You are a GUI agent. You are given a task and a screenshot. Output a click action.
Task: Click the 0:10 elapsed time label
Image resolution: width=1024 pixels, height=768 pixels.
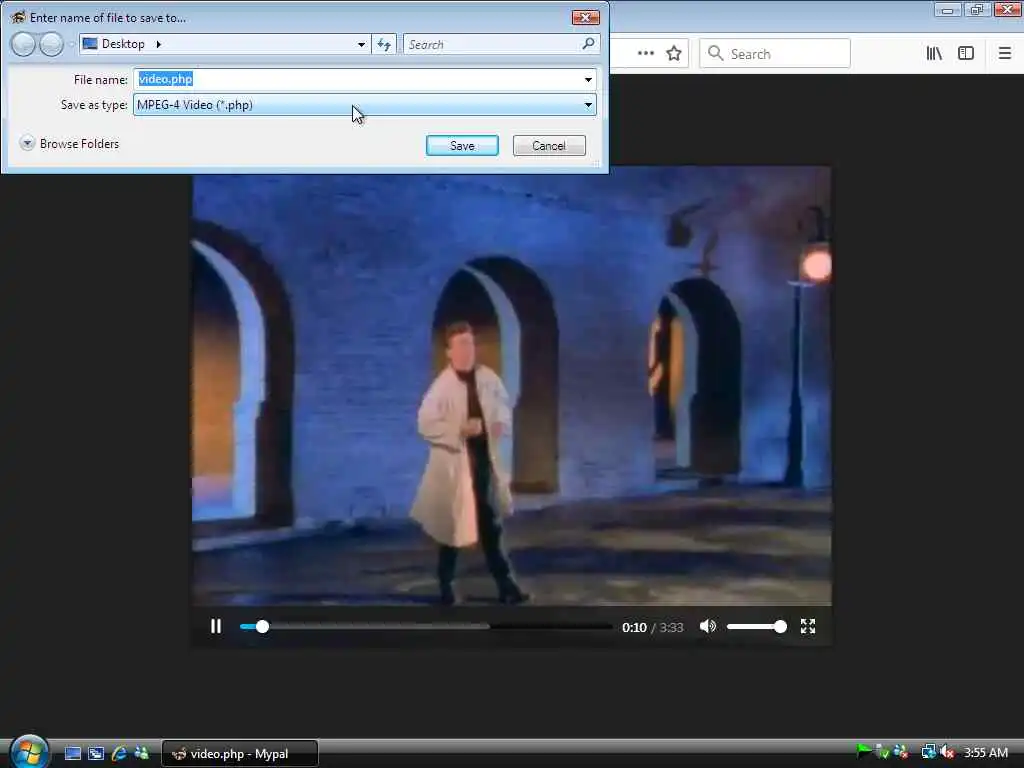point(634,628)
